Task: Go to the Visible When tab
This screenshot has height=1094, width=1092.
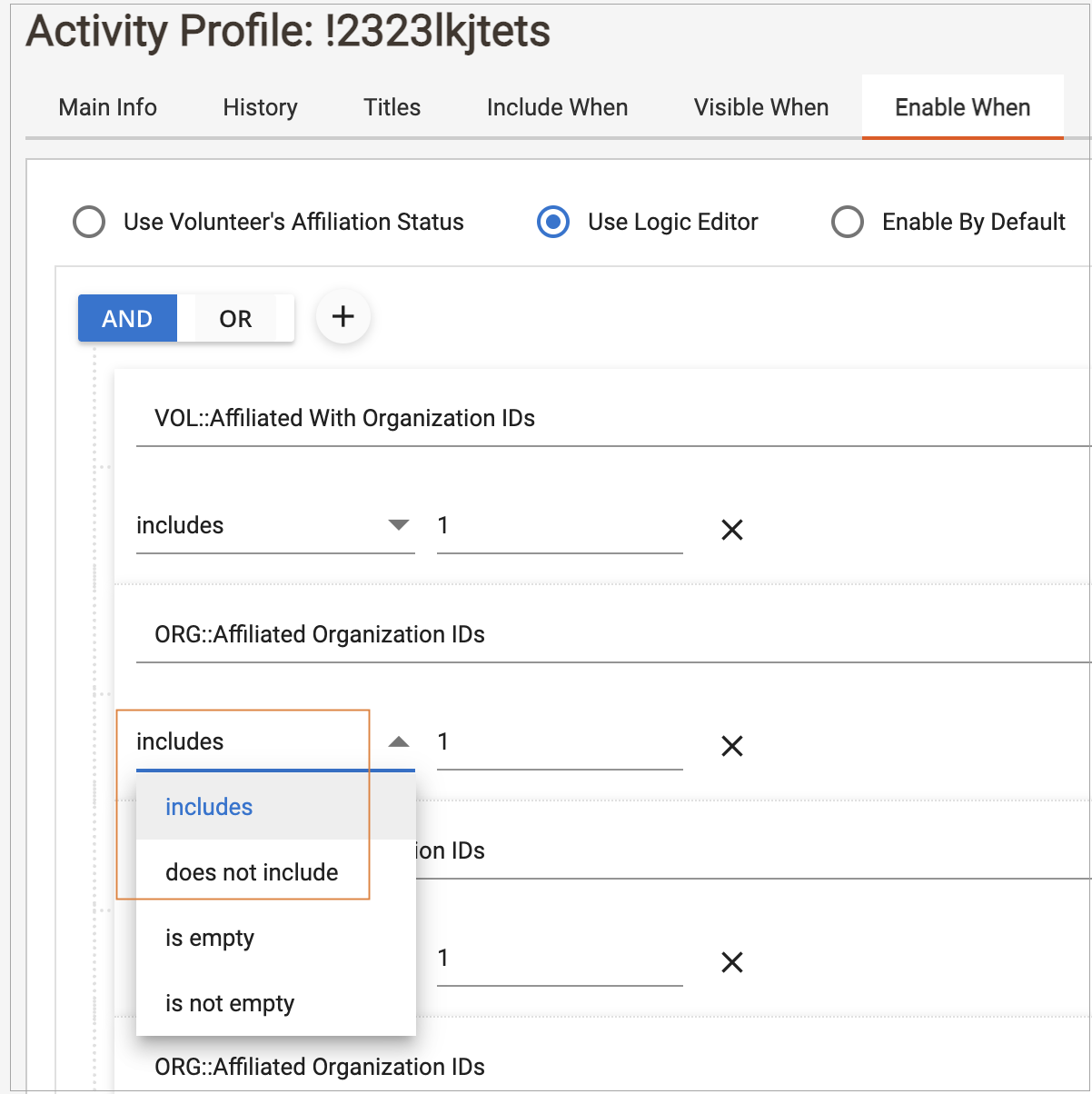Action: 760,107
